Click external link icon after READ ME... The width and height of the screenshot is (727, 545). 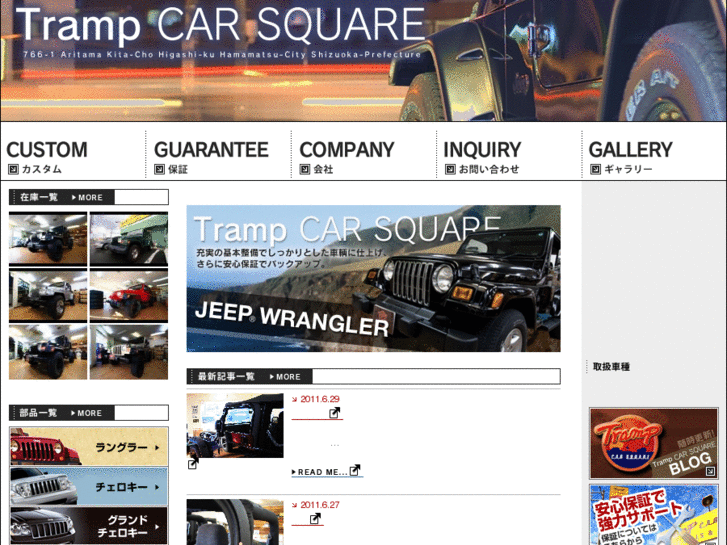tap(355, 470)
